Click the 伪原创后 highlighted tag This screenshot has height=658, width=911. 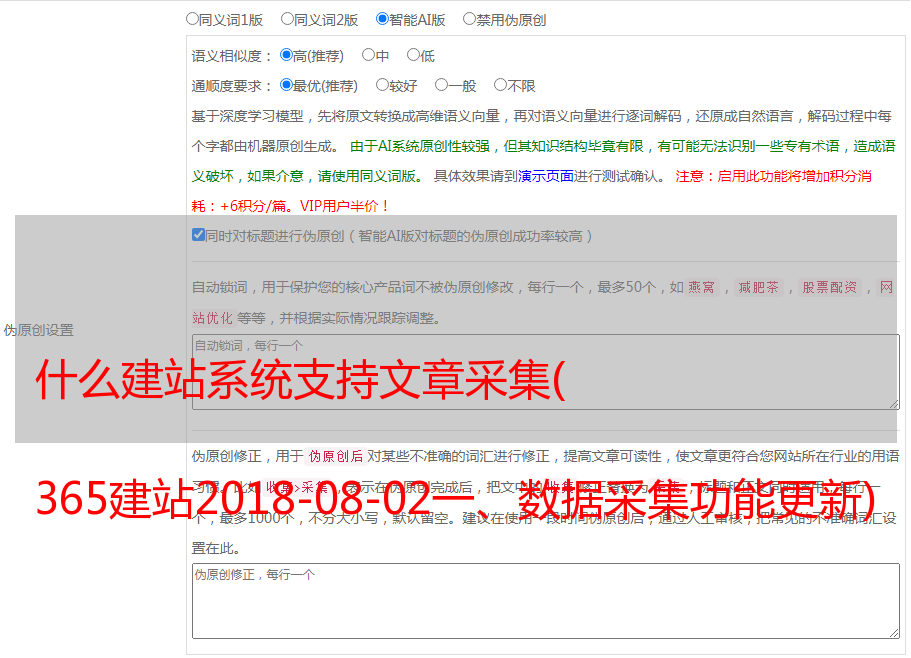click(336, 456)
